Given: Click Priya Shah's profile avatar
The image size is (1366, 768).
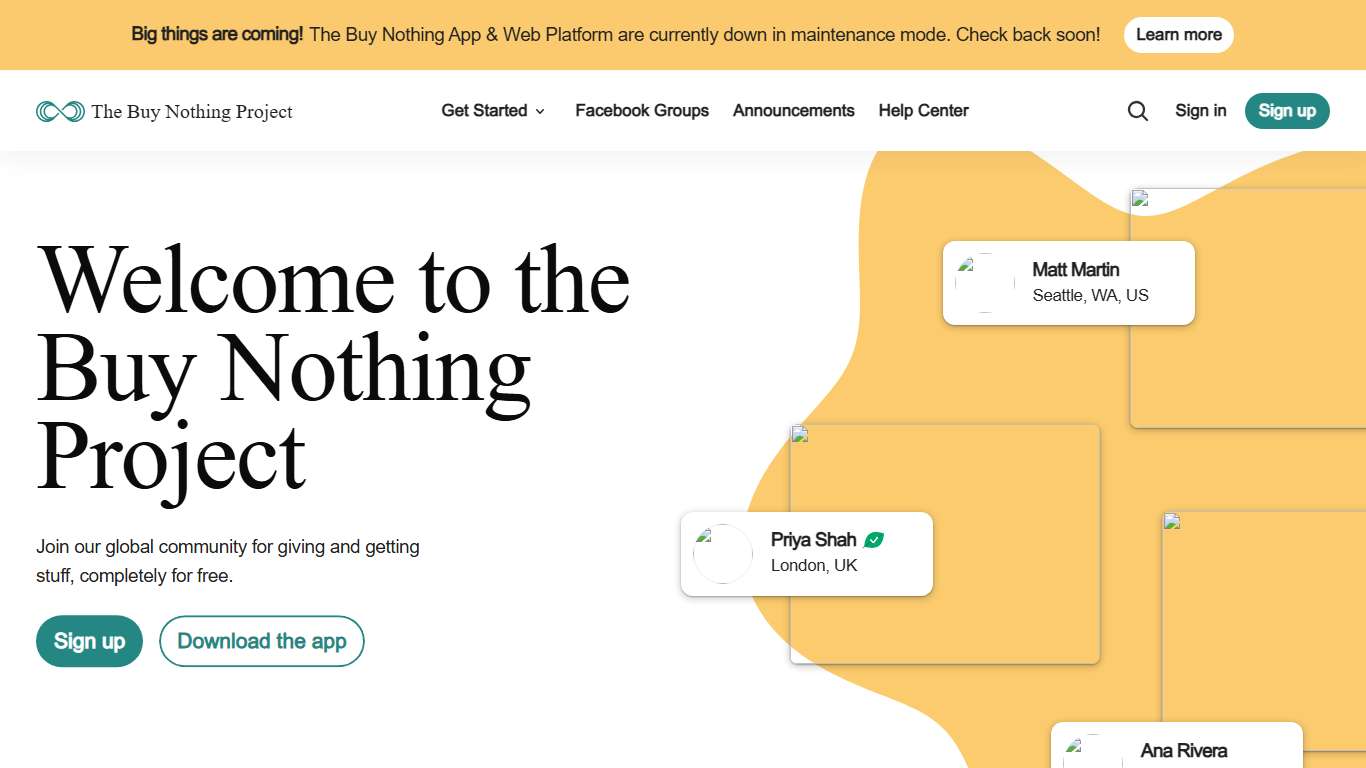Looking at the screenshot, I should (x=722, y=553).
